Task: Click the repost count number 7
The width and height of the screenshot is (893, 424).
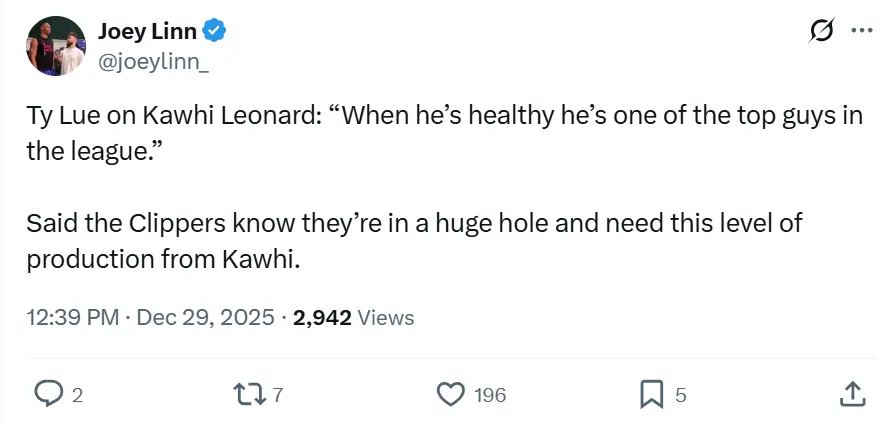Action: point(278,396)
